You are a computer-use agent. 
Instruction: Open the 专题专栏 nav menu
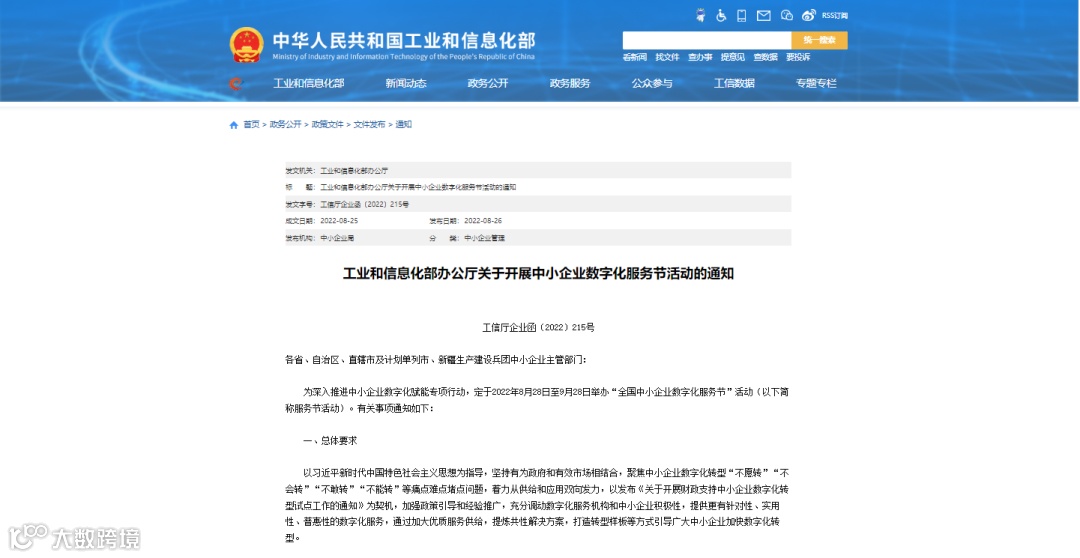coord(816,83)
